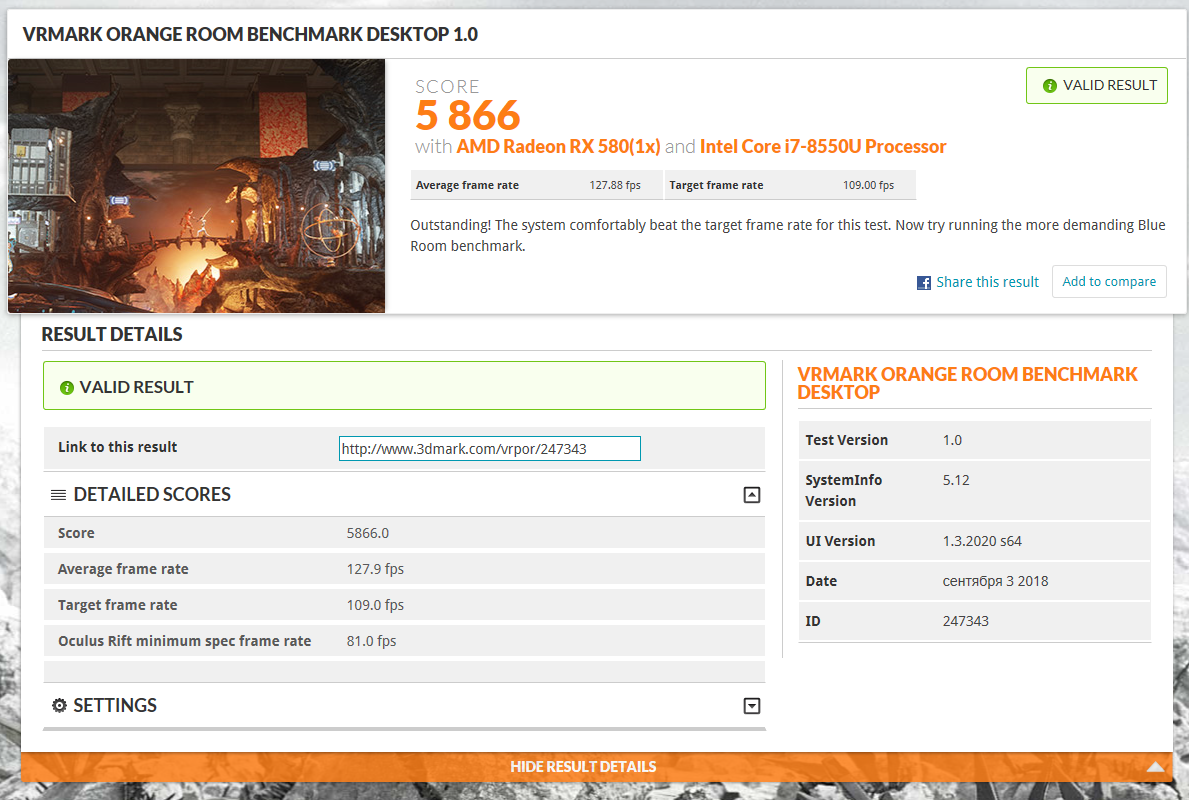The width and height of the screenshot is (1189, 800).
Task: Click the ID 247343 value
Action: click(x=965, y=621)
